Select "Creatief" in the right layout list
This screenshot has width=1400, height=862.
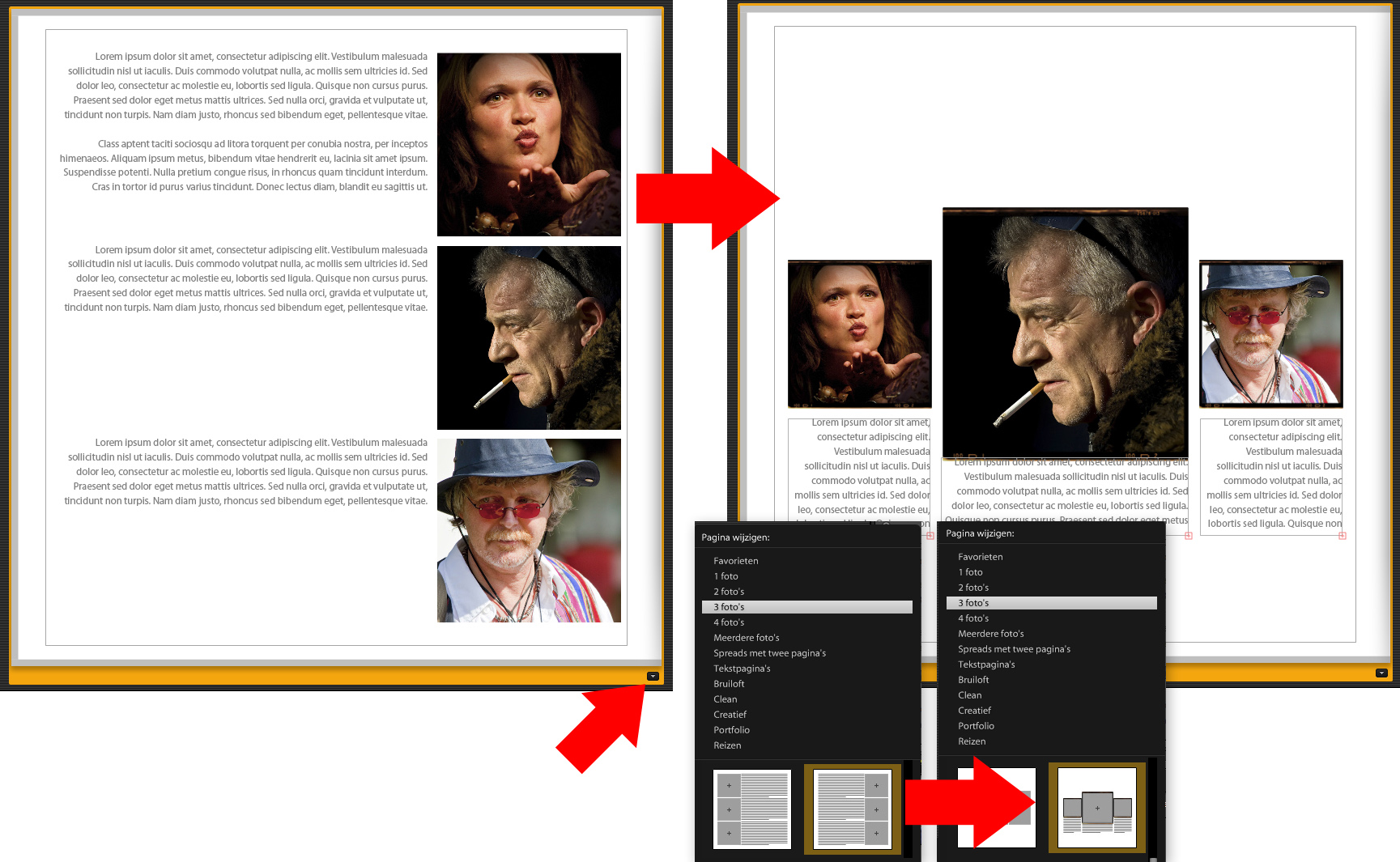click(974, 711)
